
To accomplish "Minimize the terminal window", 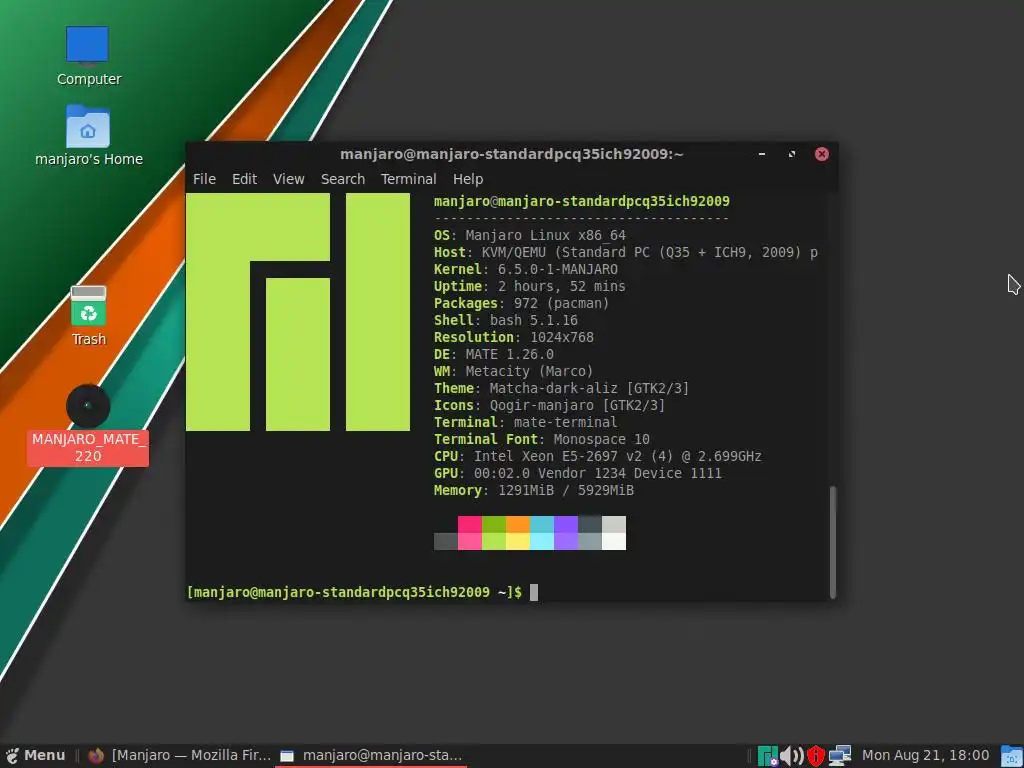I will 761,154.
